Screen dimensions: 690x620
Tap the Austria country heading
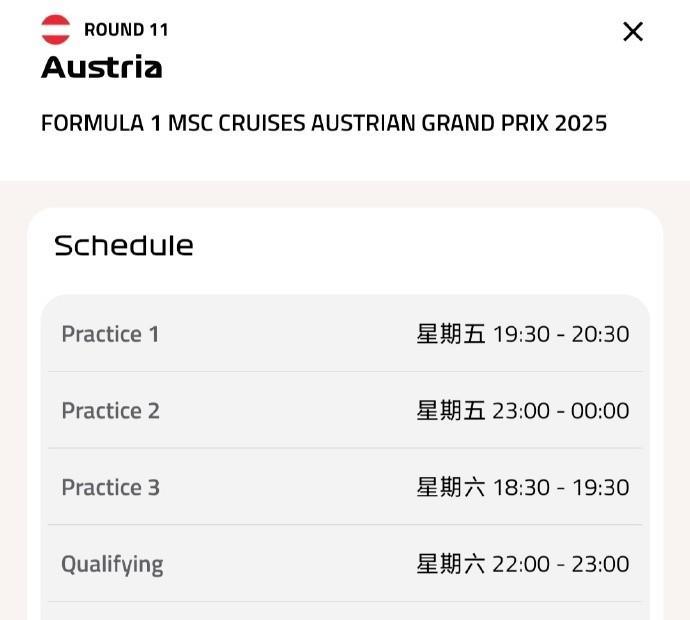[x=102, y=67]
